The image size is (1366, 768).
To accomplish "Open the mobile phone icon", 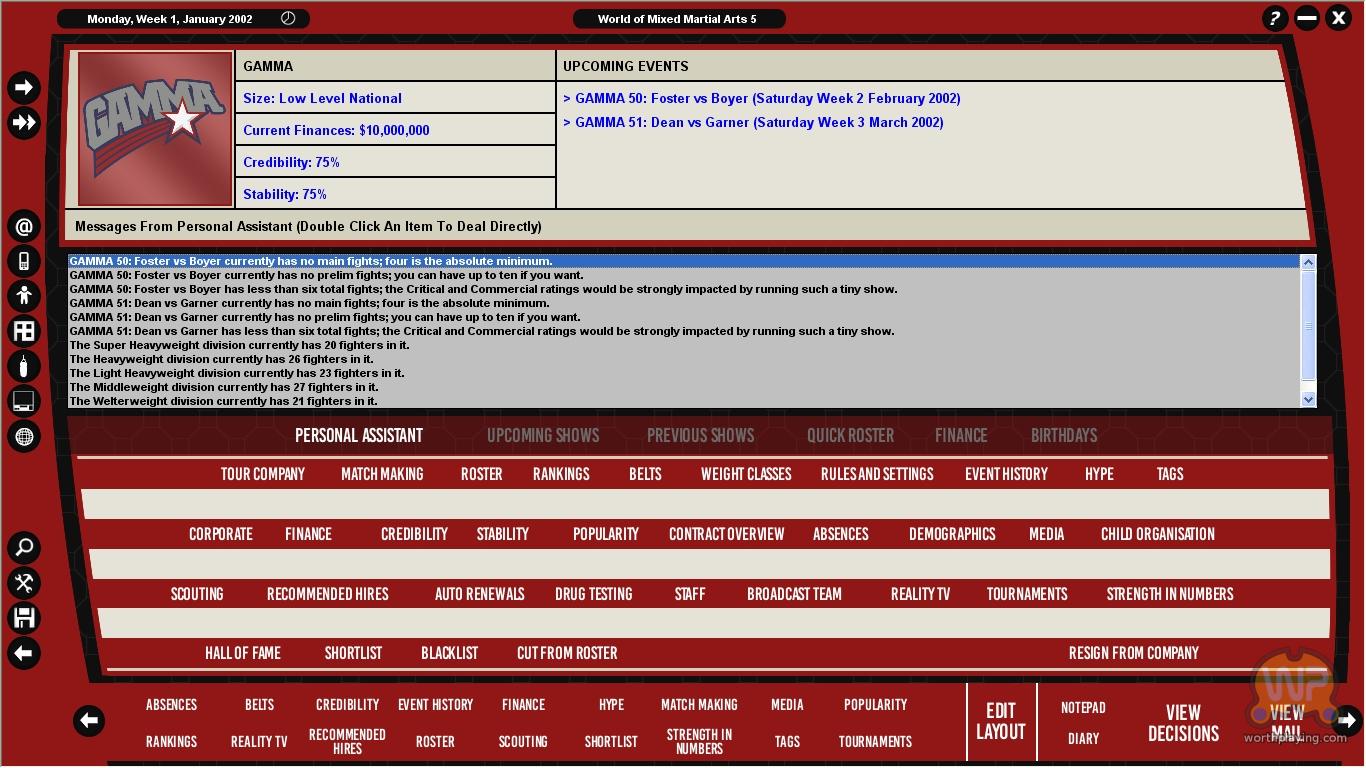I will pyautogui.click(x=24, y=261).
